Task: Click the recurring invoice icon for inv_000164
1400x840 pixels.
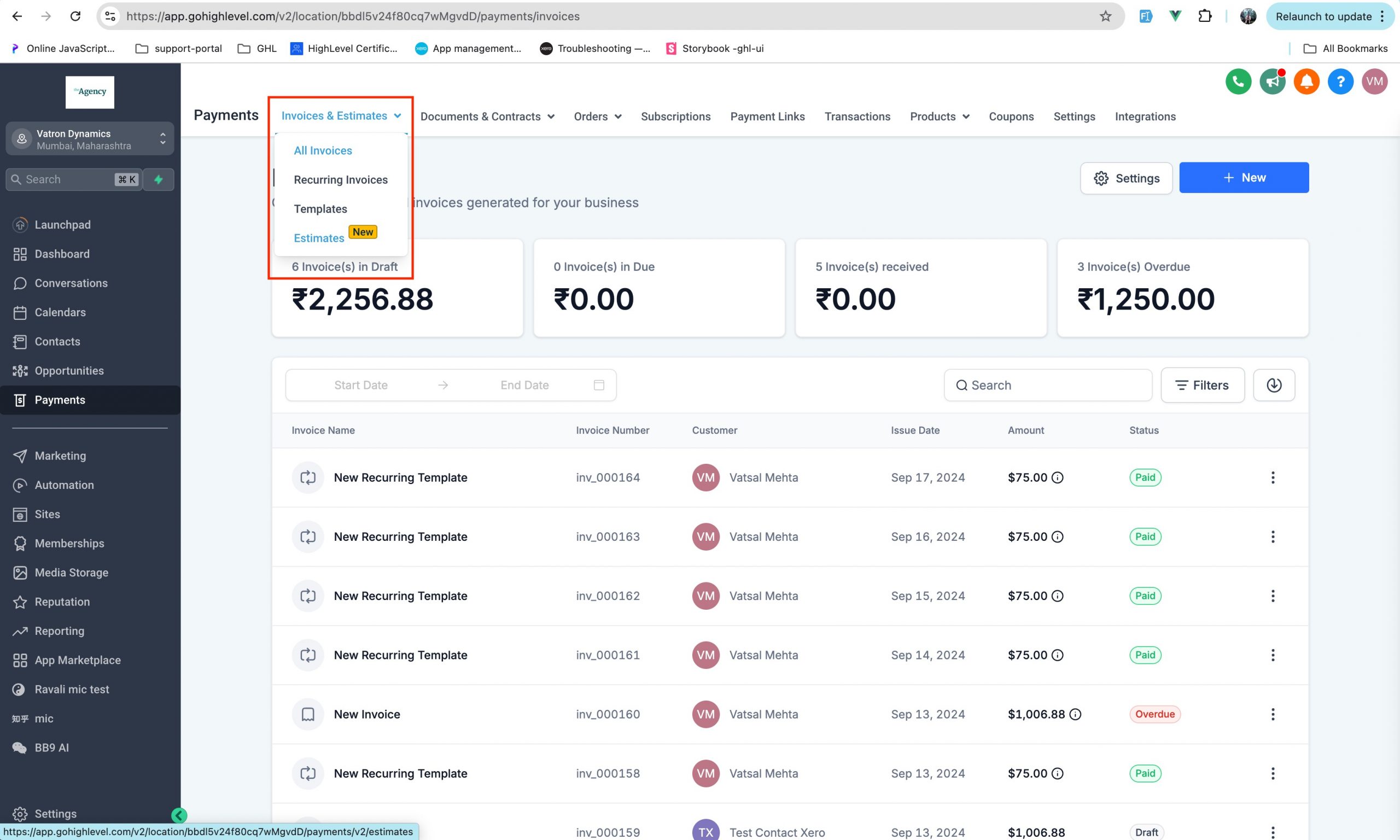Action: click(308, 477)
